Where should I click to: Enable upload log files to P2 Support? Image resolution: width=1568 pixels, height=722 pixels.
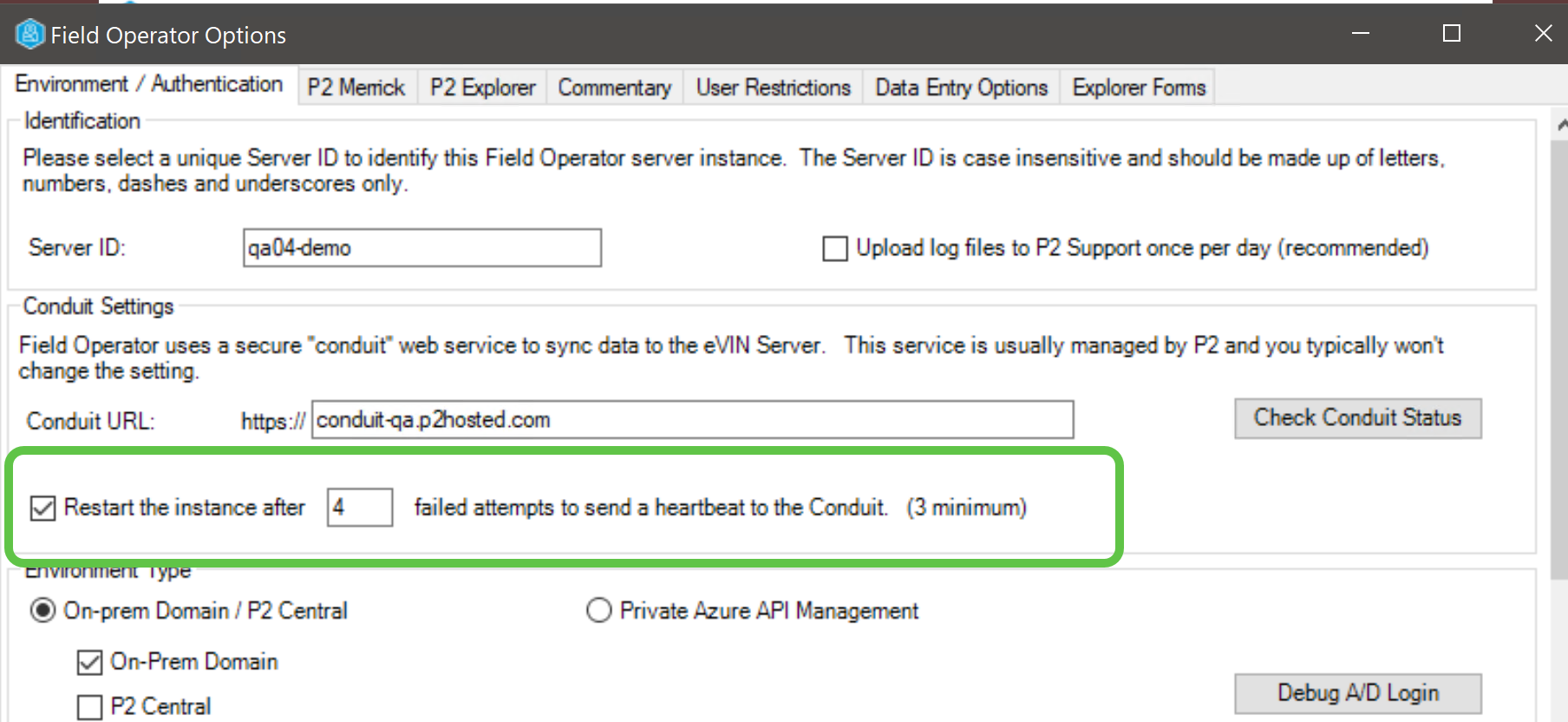click(x=835, y=249)
